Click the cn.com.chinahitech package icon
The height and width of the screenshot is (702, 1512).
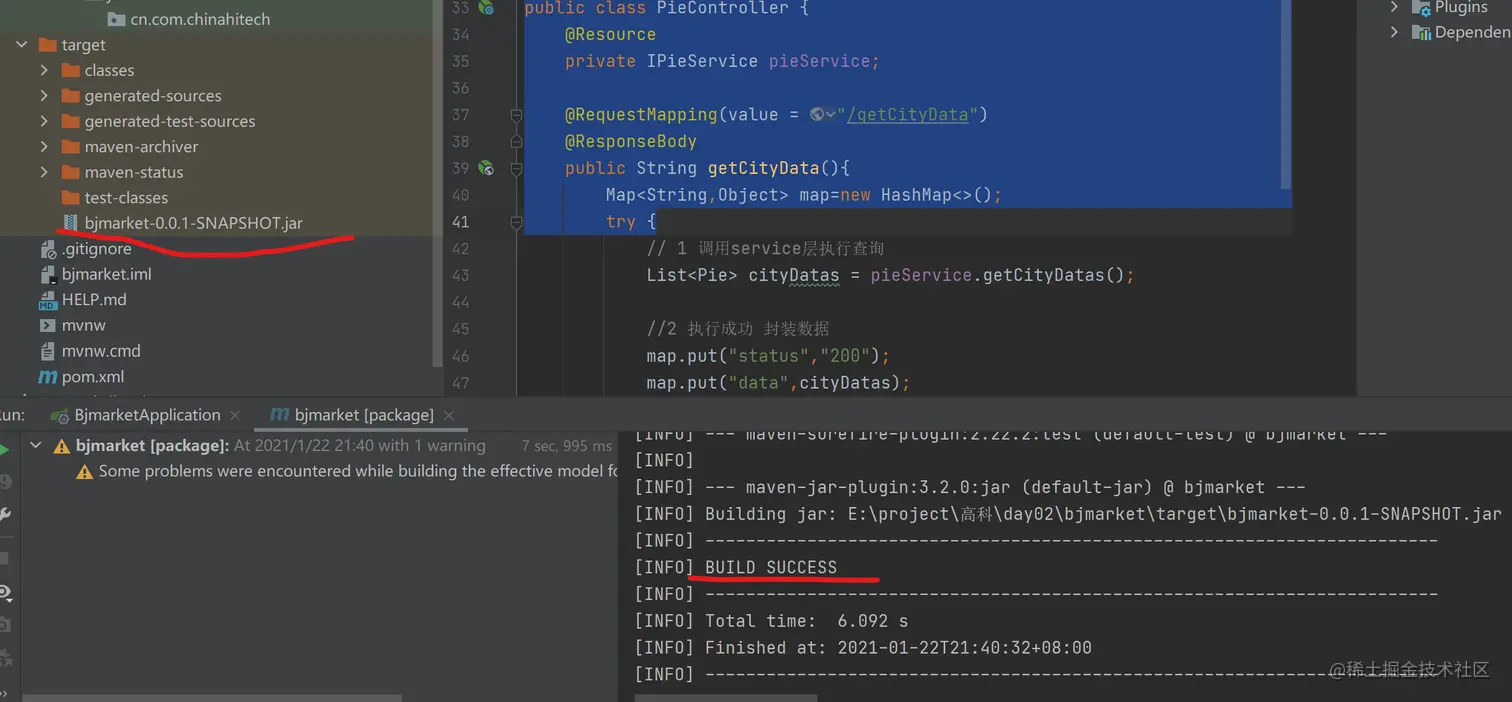[116, 19]
